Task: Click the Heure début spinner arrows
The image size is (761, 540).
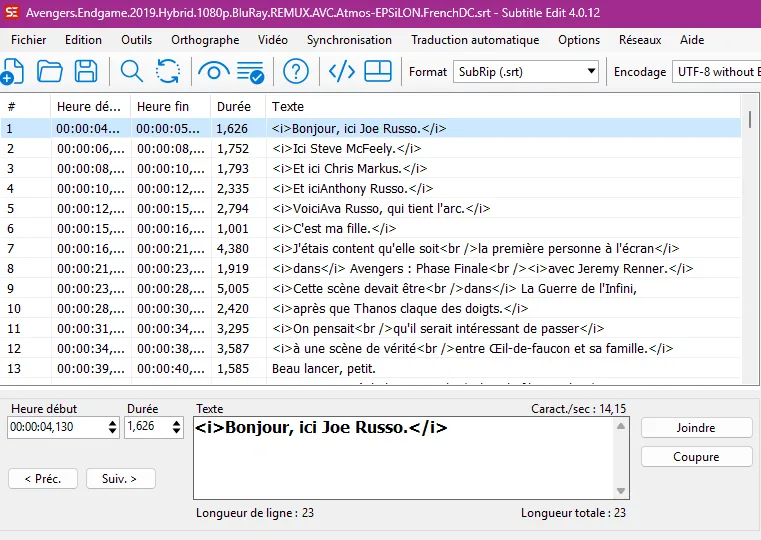Action: tap(113, 427)
